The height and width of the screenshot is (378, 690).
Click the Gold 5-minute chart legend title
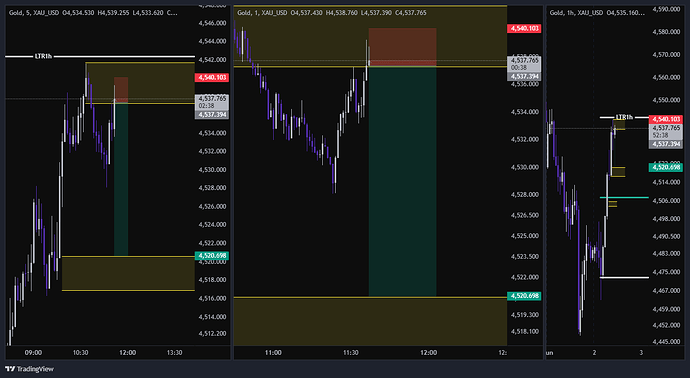[34, 13]
